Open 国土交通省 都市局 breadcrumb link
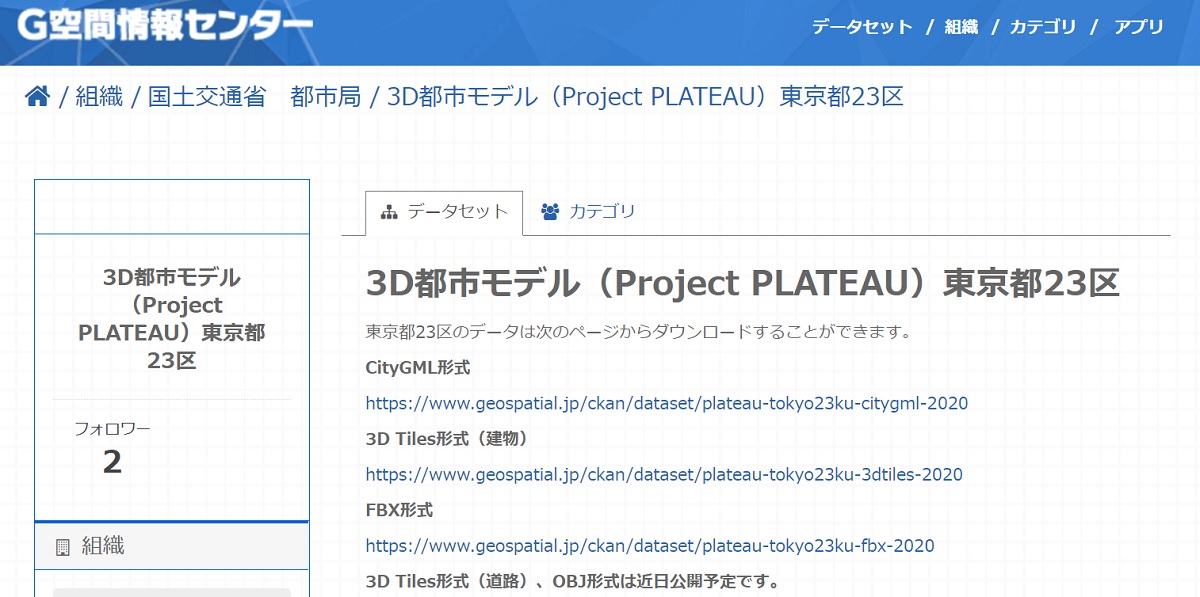 point(254,97)
